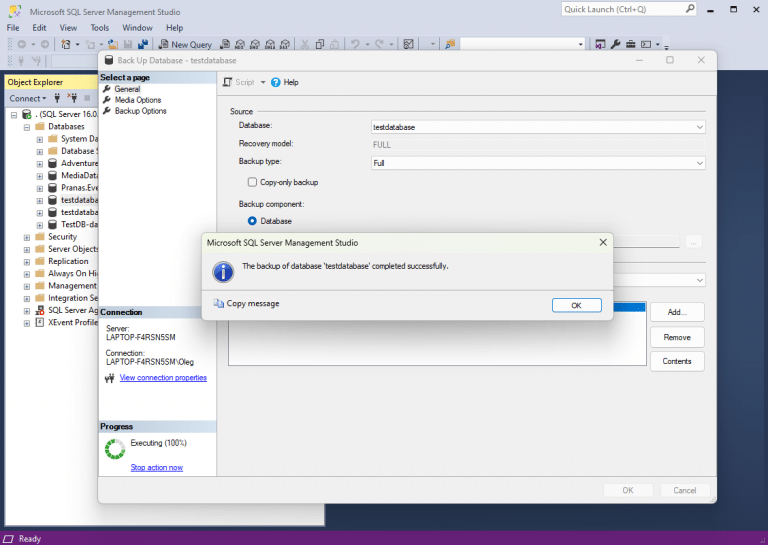768x545 pixels.
Task: Click the View connection properties link
Action: tap(163, 378)
